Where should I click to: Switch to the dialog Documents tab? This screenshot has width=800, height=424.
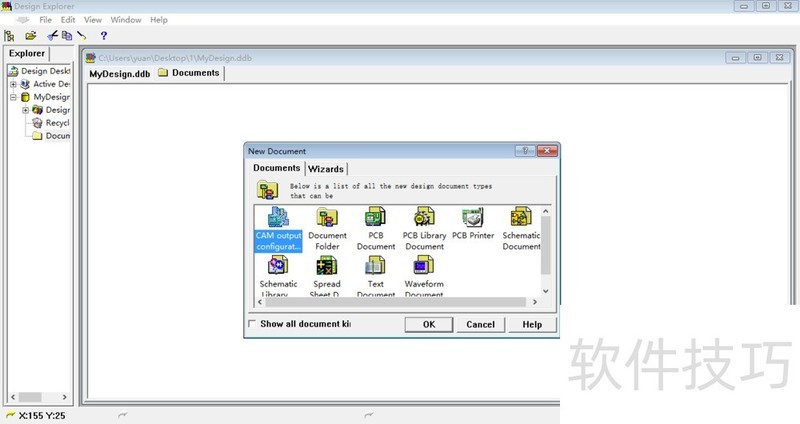click(x=277, y=168)
